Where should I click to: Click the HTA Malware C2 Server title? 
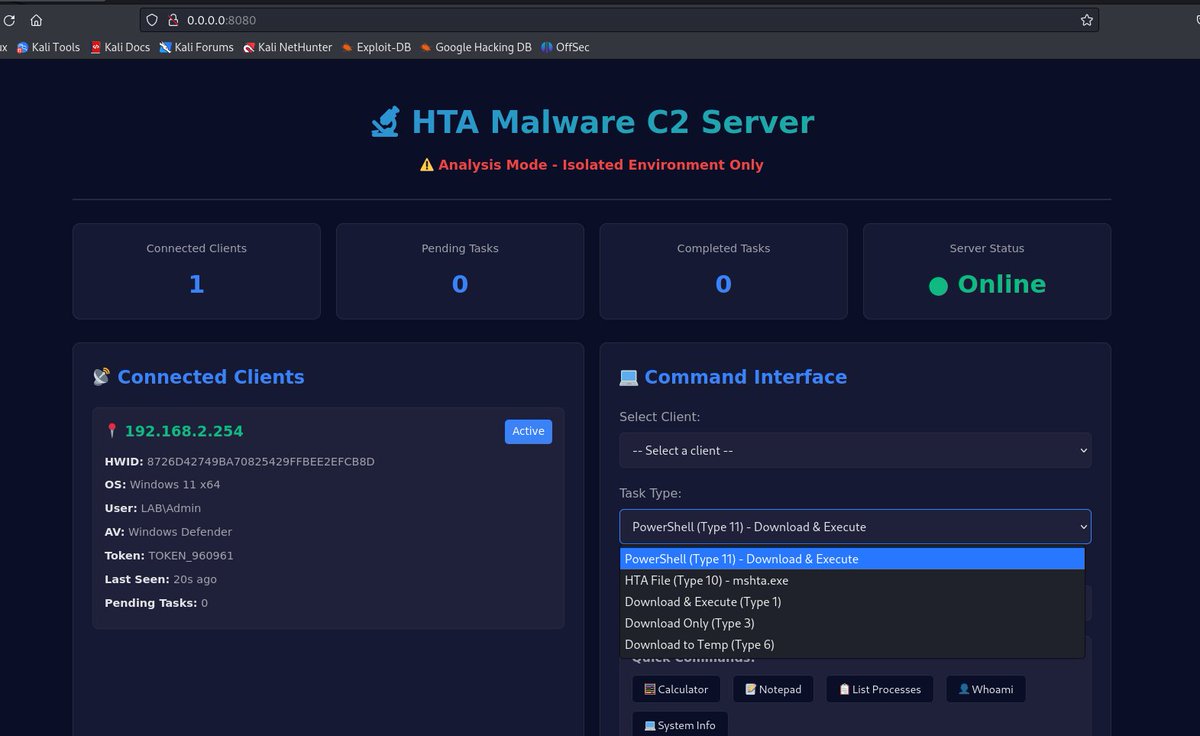click(613, 122)
